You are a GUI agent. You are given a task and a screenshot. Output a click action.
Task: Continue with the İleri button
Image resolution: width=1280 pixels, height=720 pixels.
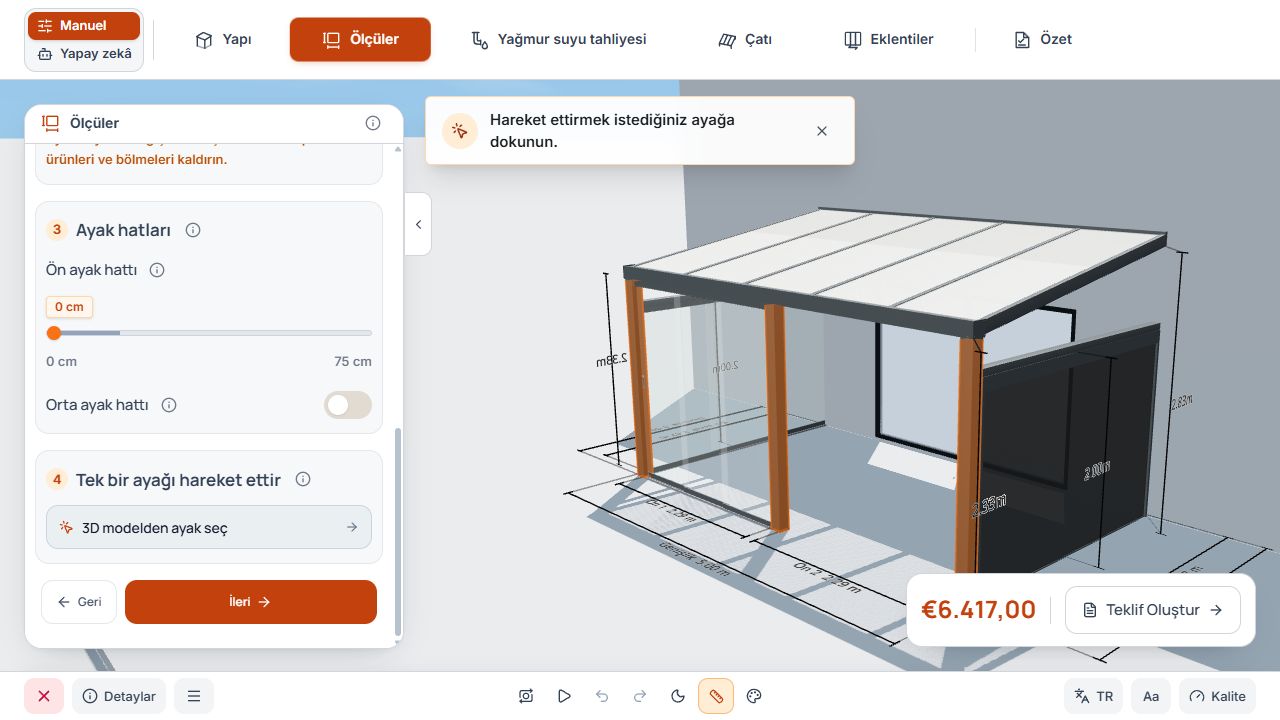(251, 602)
